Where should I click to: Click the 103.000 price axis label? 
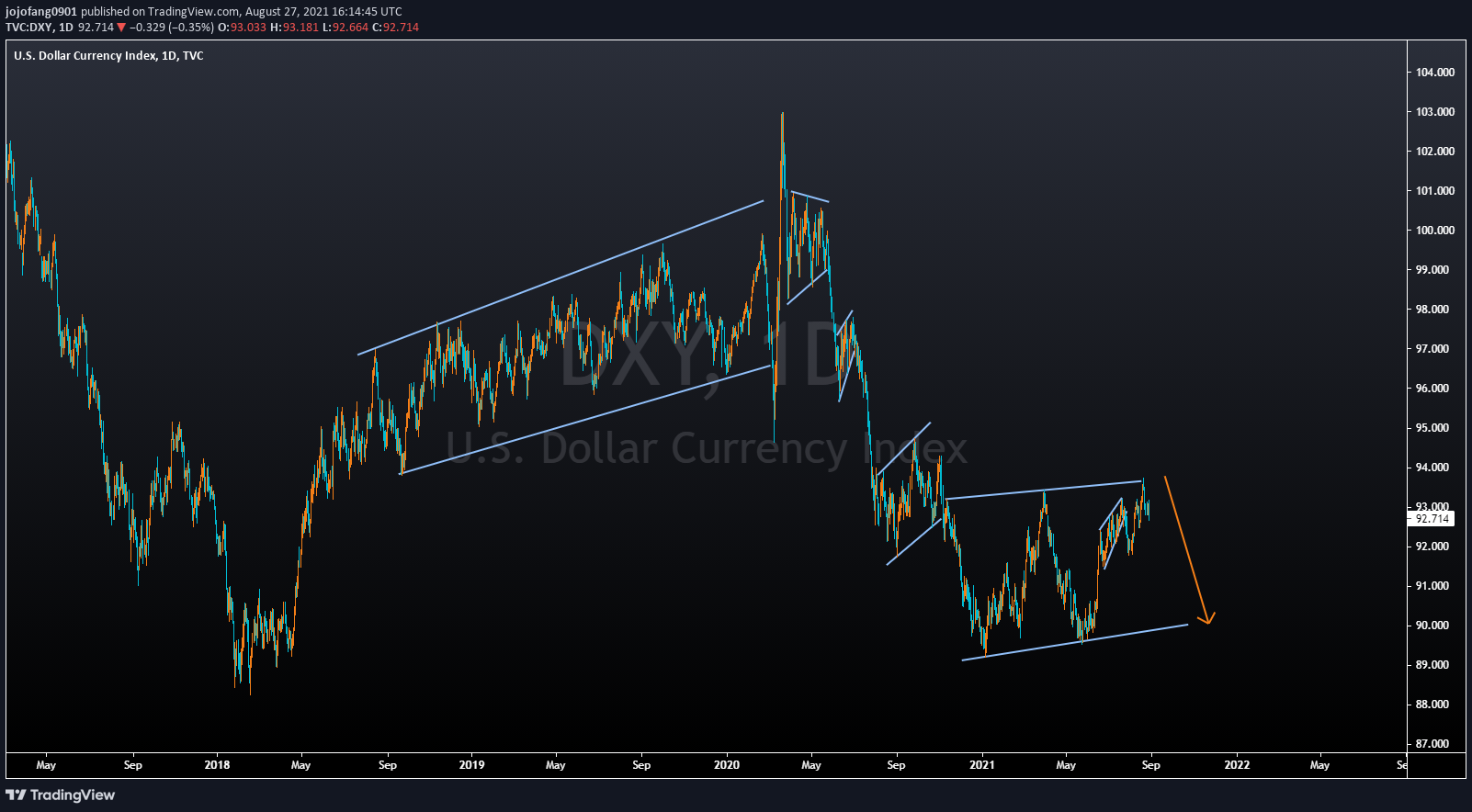tap(1434, 112)
